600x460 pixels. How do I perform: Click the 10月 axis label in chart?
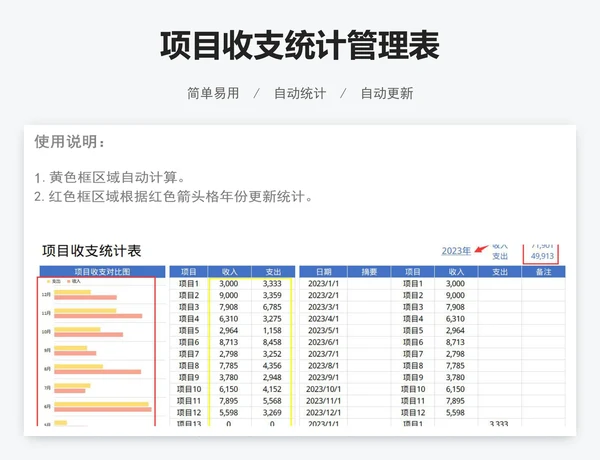click(x=46, y=332)
